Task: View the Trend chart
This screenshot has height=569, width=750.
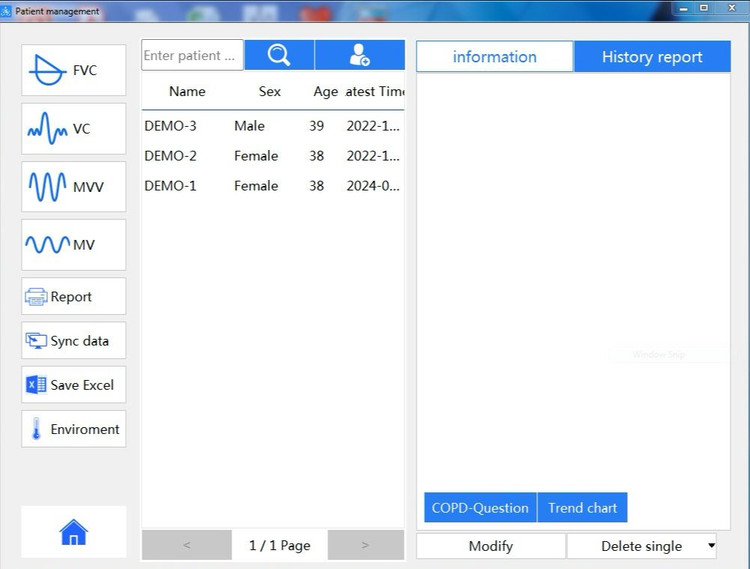Action: click(582, 508)
